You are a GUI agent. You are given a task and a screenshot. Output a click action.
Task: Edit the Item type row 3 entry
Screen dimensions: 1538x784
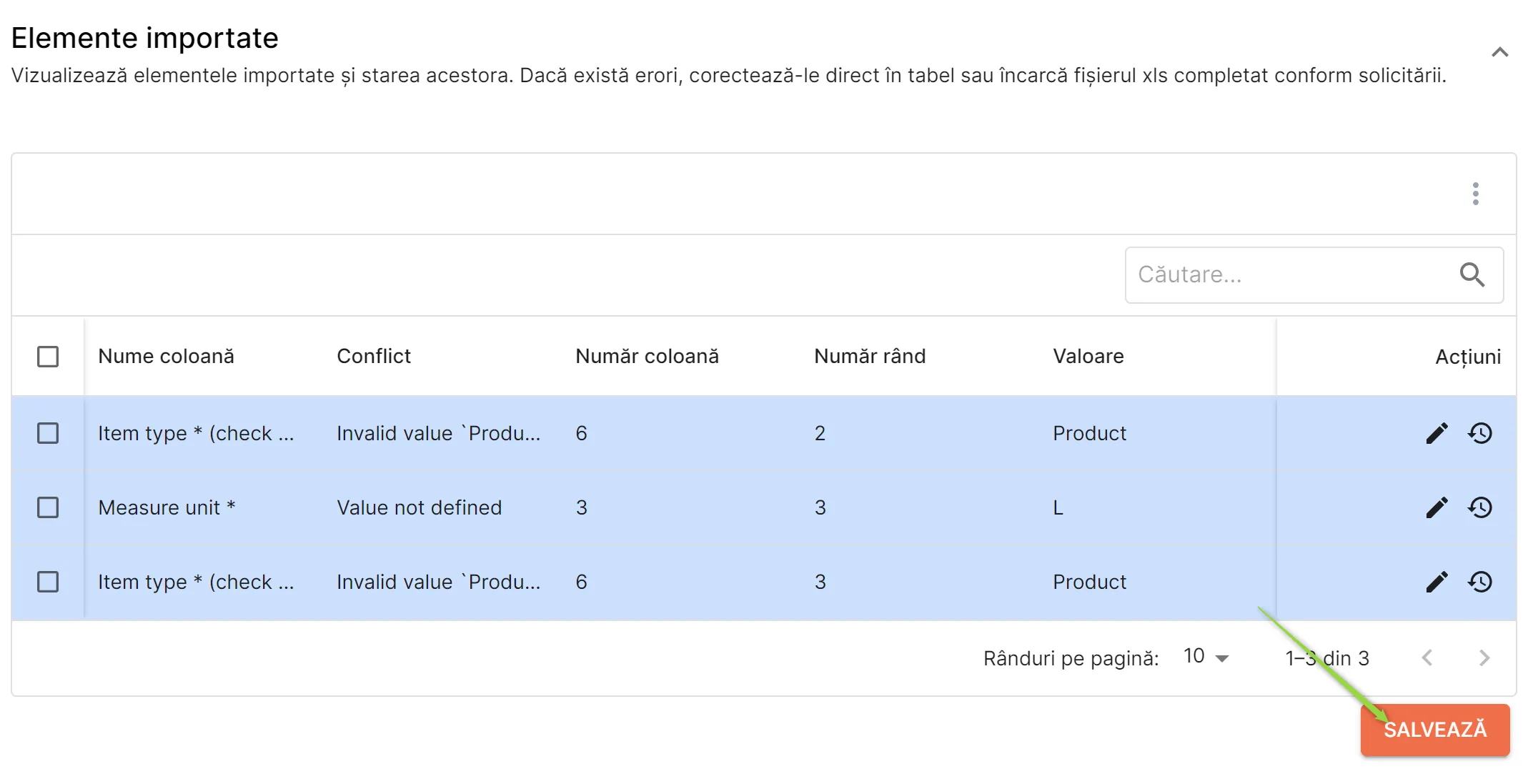[1437, 582]
